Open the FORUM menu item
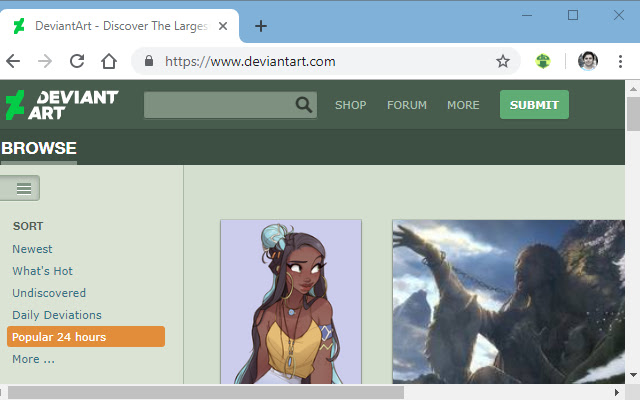The image size is (640, 400). [407, 105]
